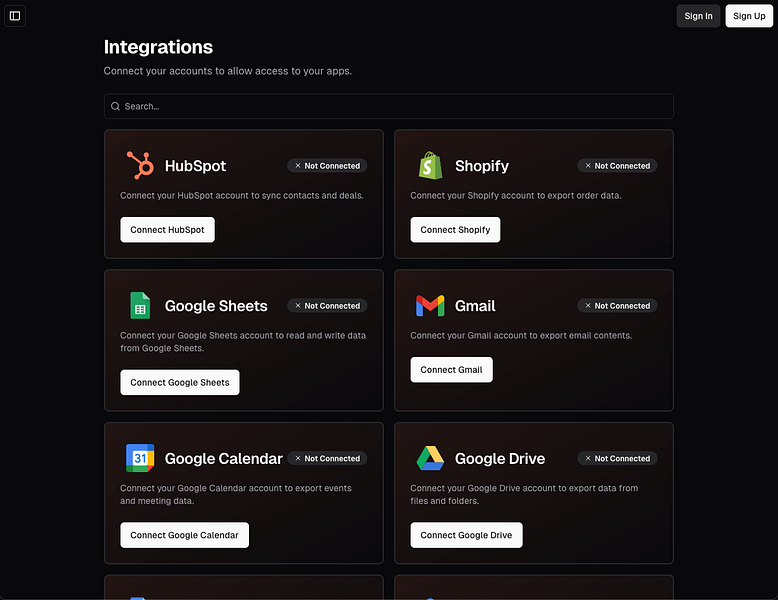Click the Gmail card title
Screen dimensions: 778x600
(475, 306)
